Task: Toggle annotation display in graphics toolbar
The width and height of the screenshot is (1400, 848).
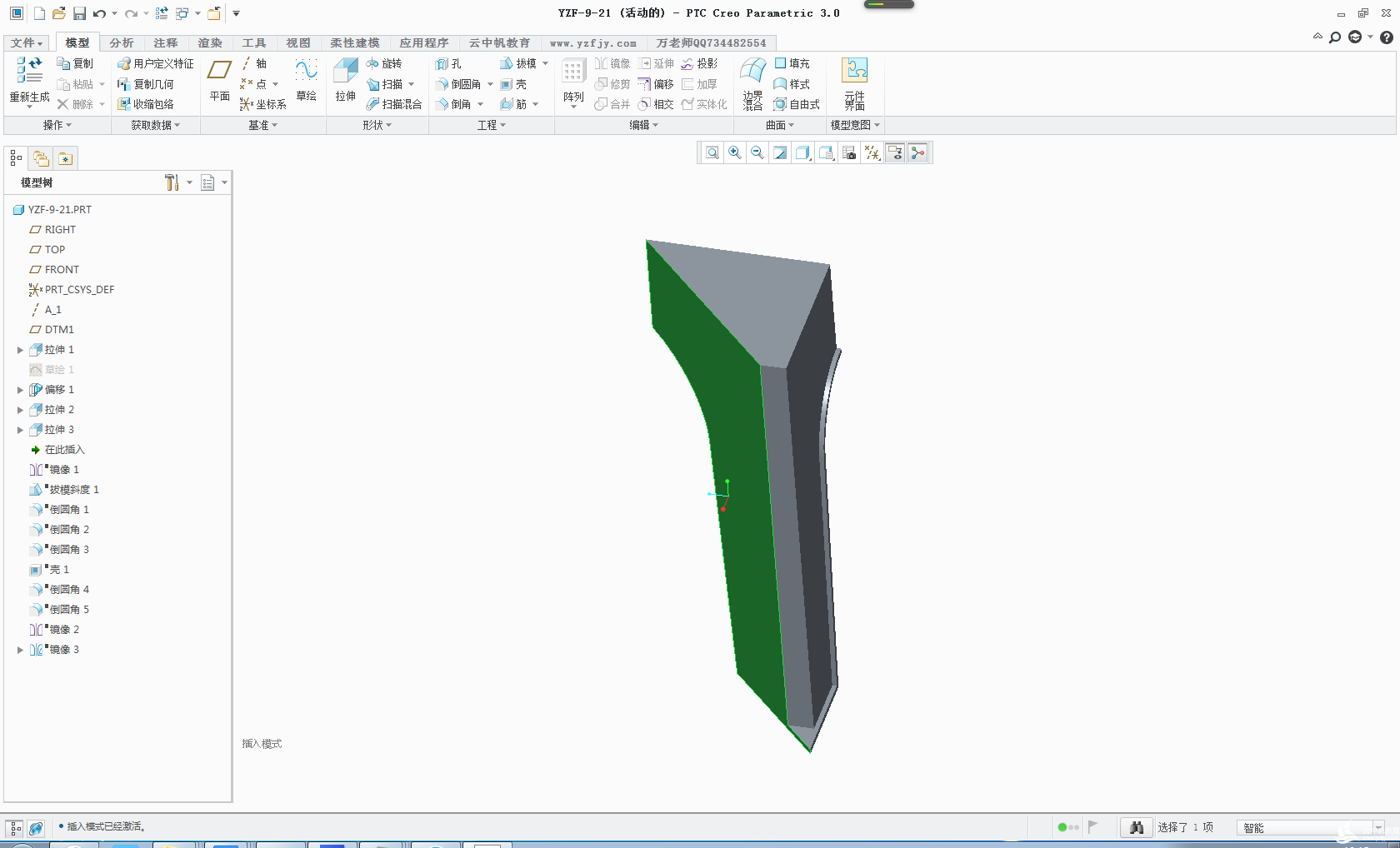Action: click(895, 153)
